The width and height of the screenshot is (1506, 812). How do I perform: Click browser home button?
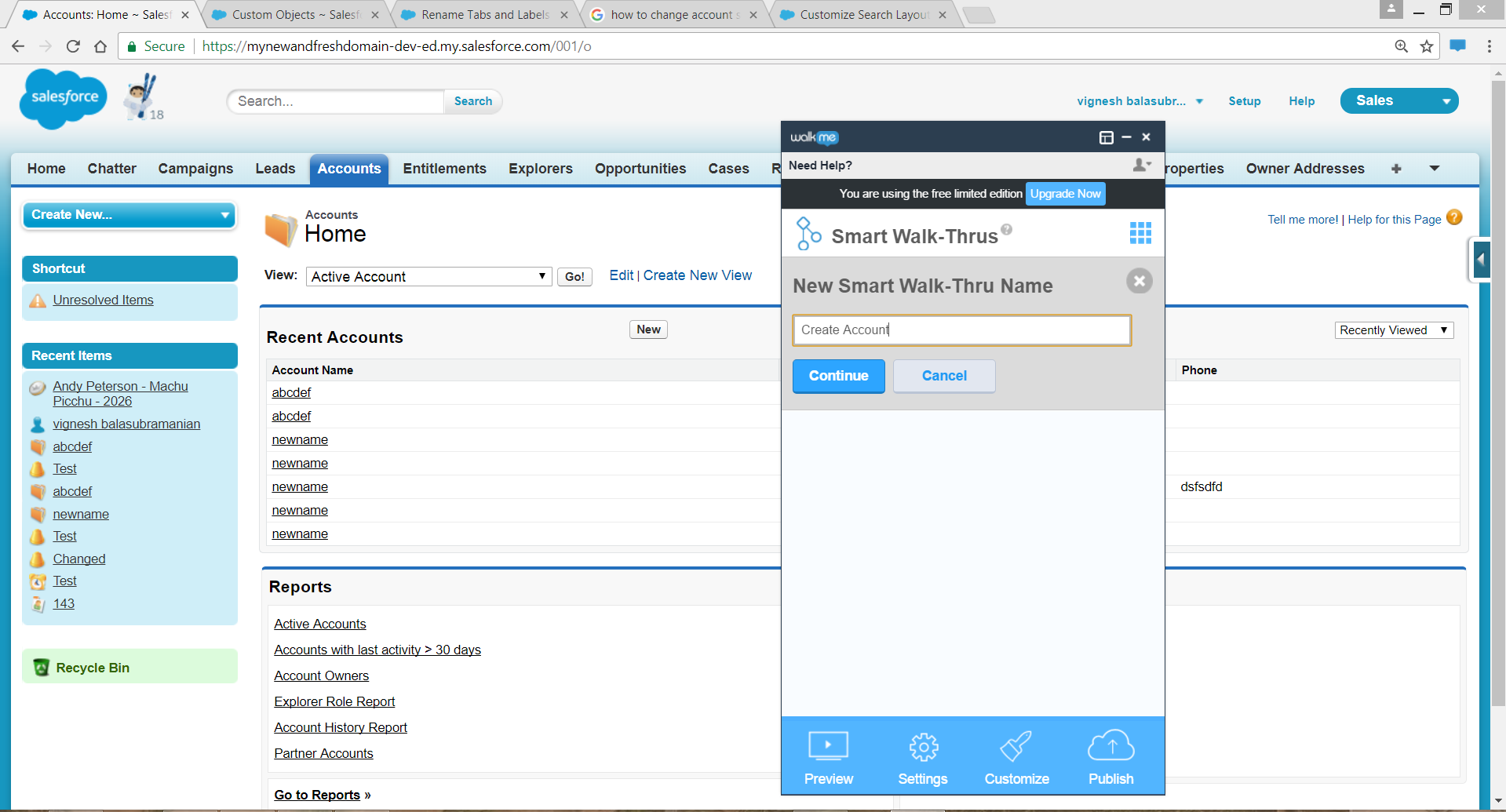100,46
